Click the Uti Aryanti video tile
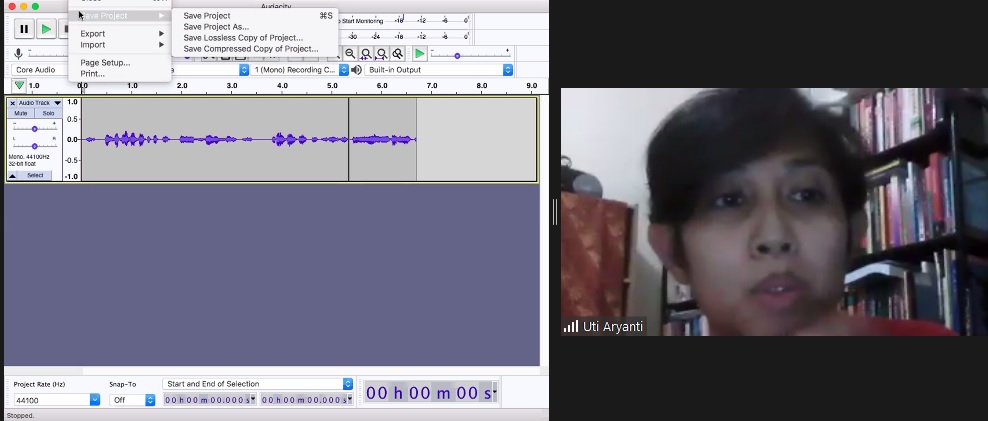This screenshot has width=988, height=421. [x=774, y=212]
